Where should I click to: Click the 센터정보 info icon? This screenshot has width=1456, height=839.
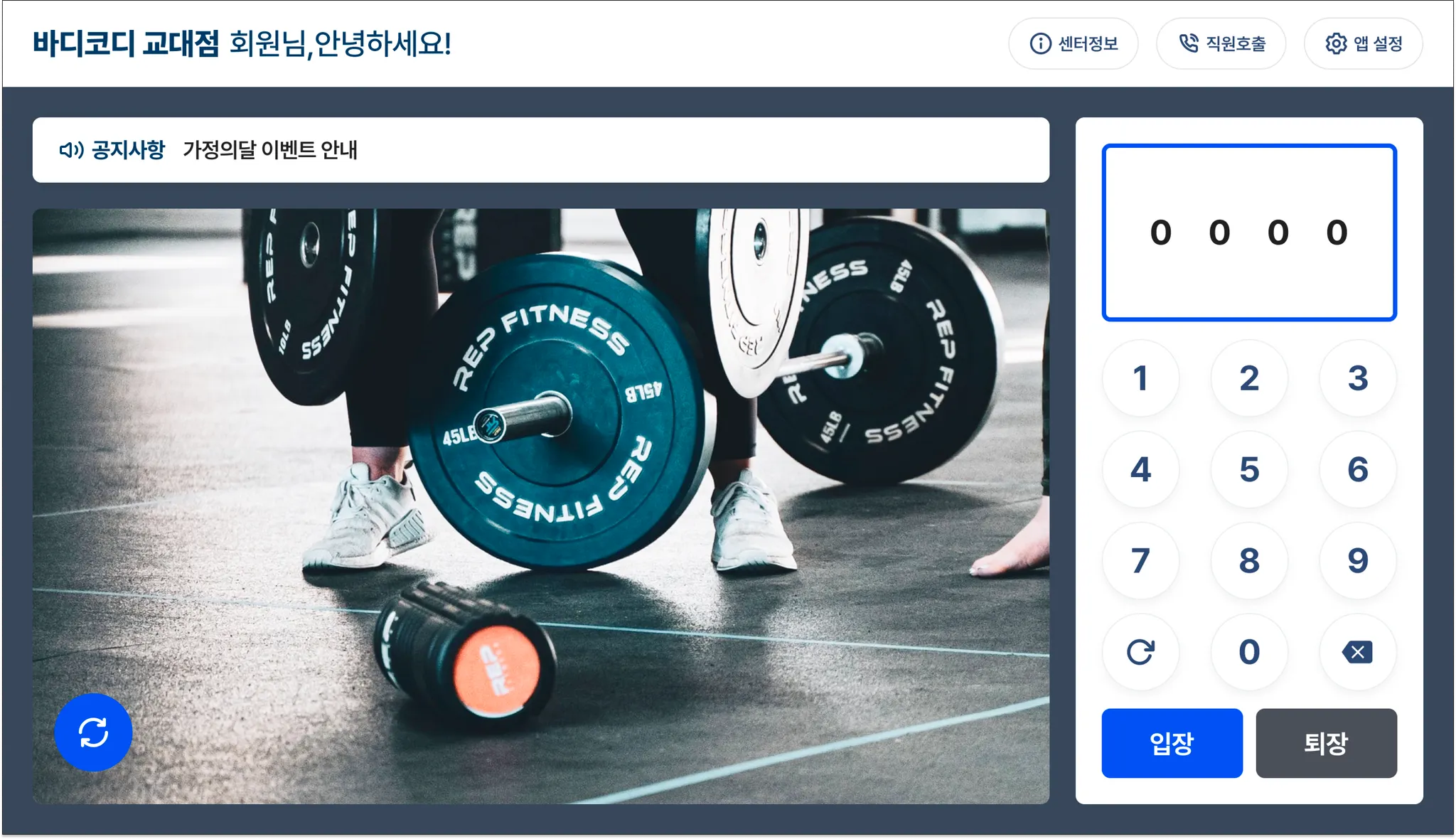click(x=1040, y=44)
